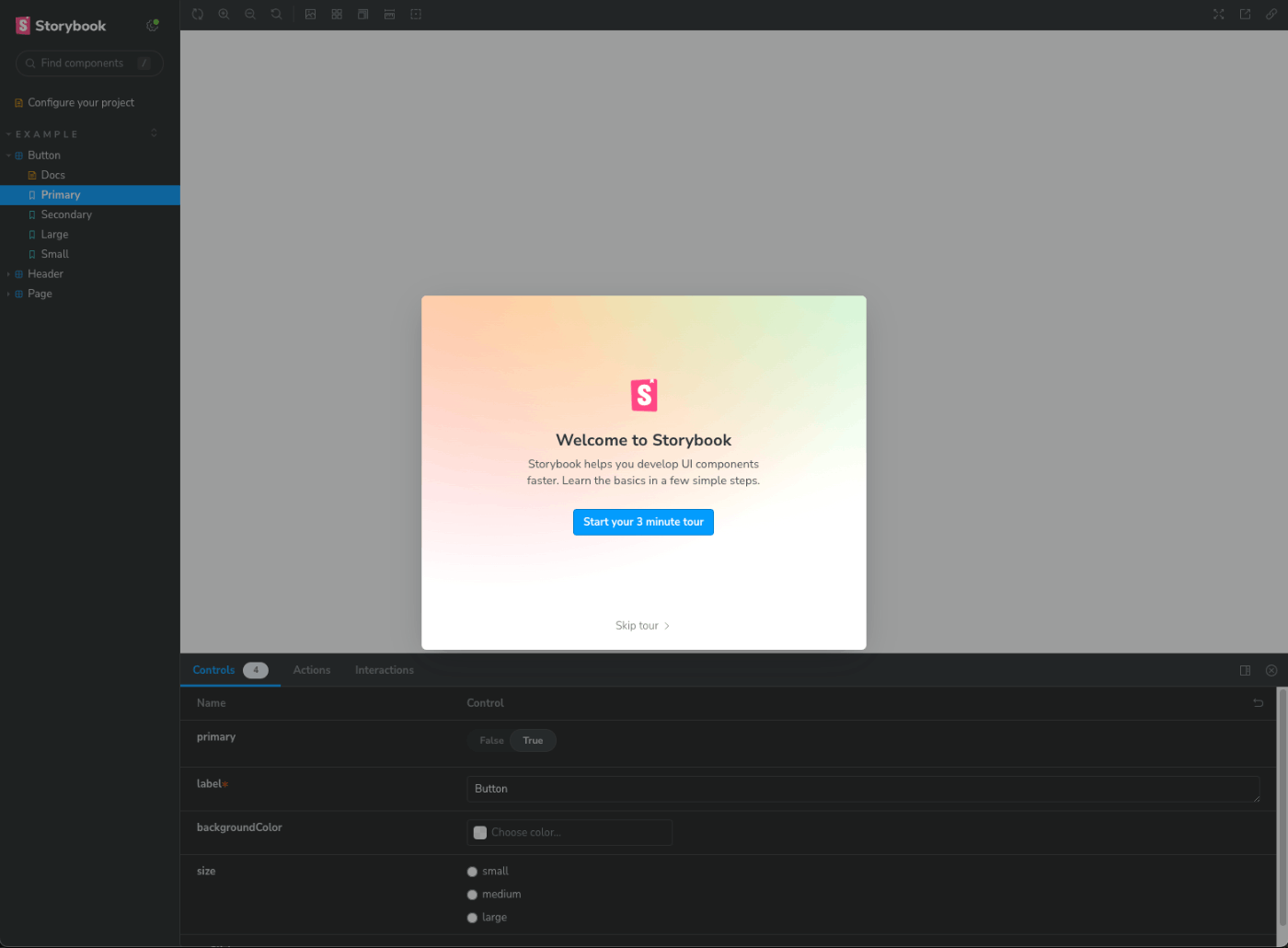The image size is (1288, 948).
Task: Toggle the background grid
Action: tap(337, 15)
